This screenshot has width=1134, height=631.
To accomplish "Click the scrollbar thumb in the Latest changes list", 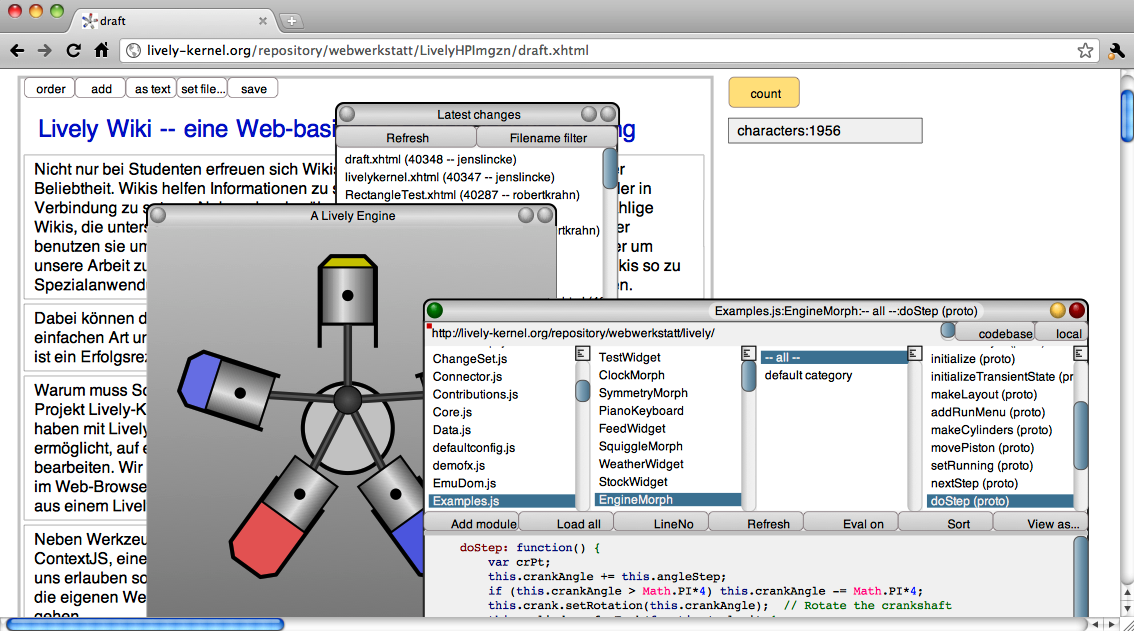I will (x=610, y=168).
